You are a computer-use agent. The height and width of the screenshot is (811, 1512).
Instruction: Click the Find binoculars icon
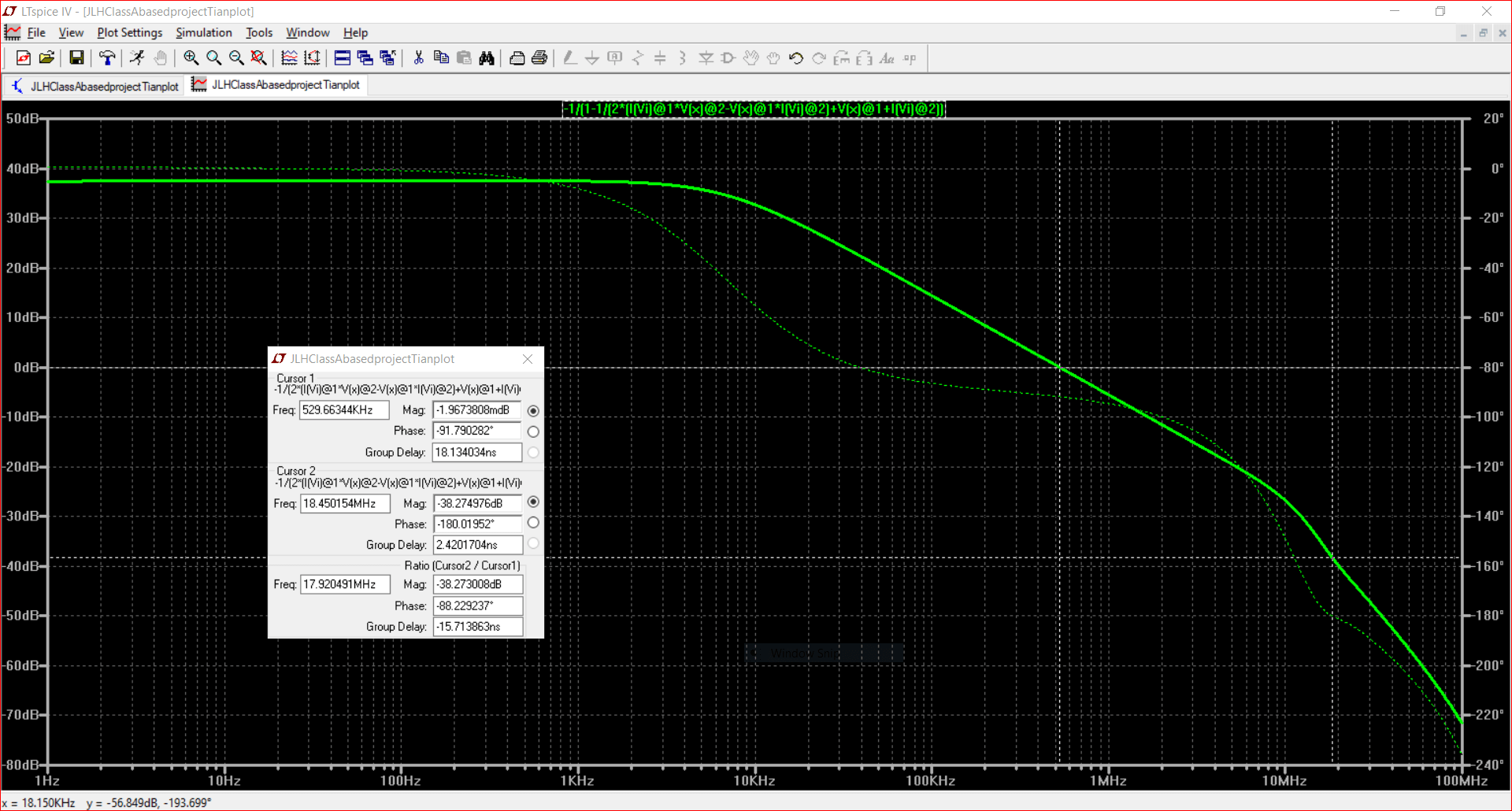pyautogui.click(x=487, y=58)
